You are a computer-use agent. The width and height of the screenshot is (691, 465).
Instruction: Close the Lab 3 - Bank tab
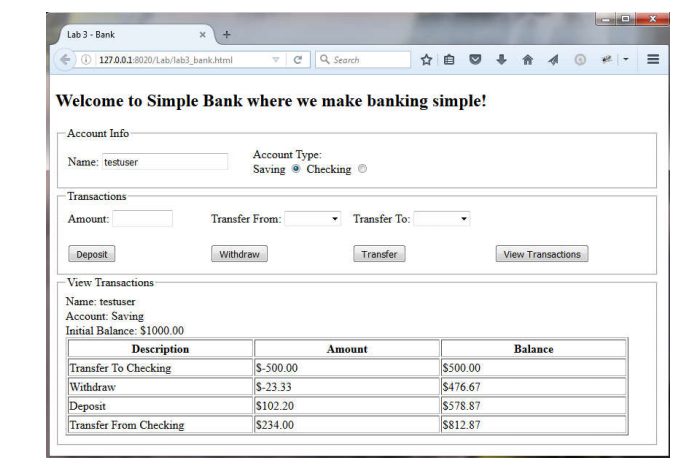(202, 35)
